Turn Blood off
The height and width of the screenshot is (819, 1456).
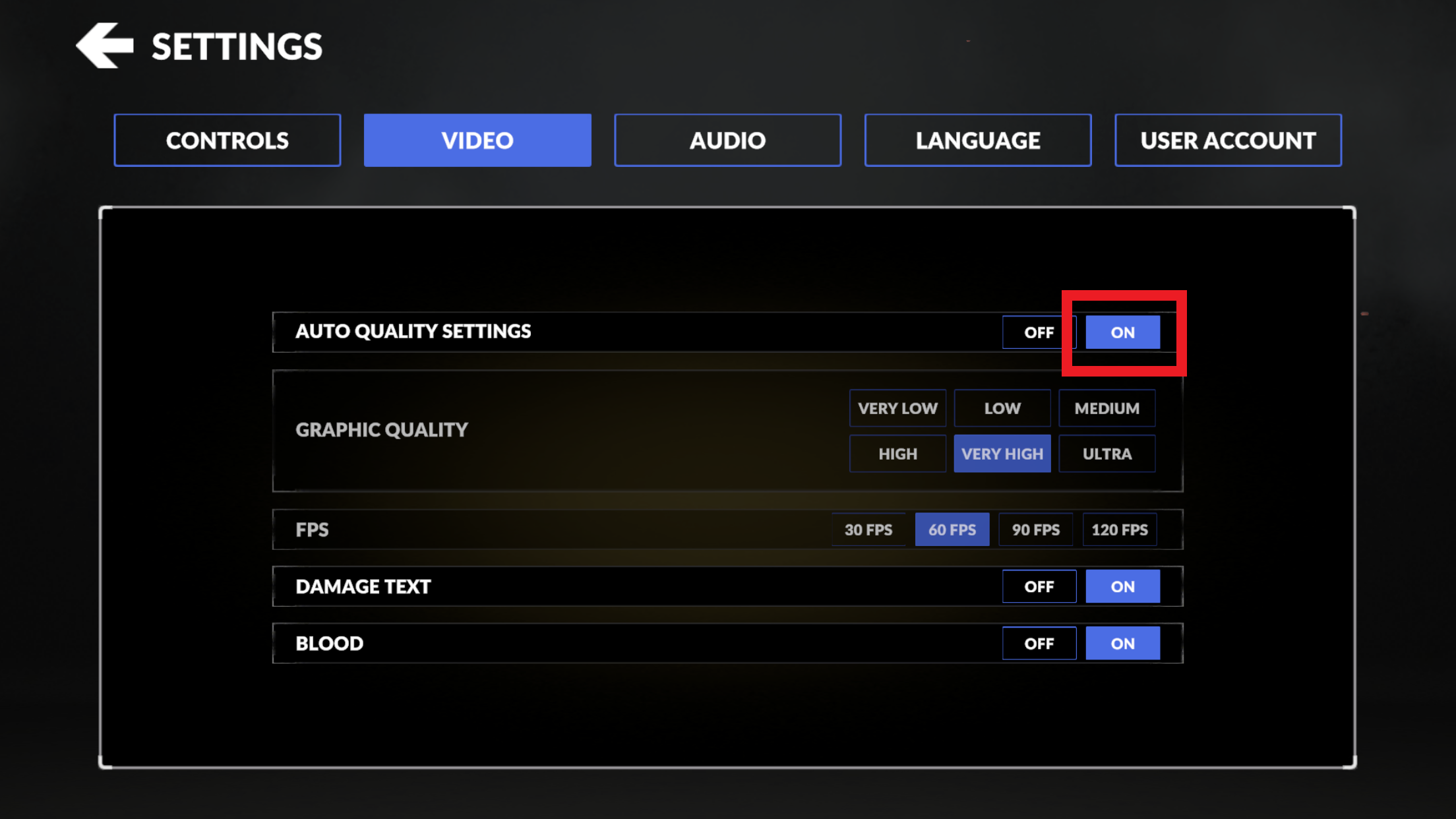coord(1039,643)
